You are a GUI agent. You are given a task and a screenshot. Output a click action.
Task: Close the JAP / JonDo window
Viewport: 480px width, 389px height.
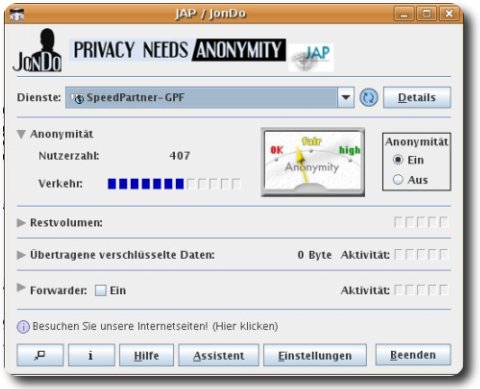point(449,14)
